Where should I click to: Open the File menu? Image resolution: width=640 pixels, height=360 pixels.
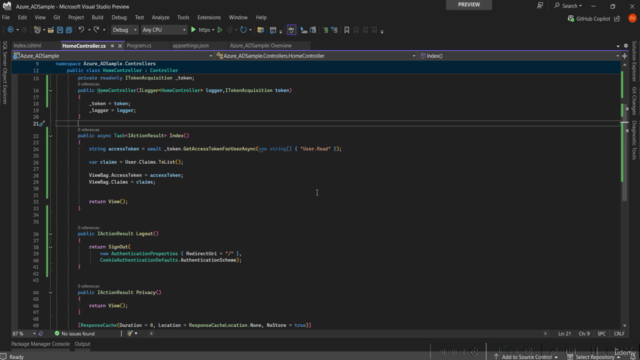pos(6,18)
